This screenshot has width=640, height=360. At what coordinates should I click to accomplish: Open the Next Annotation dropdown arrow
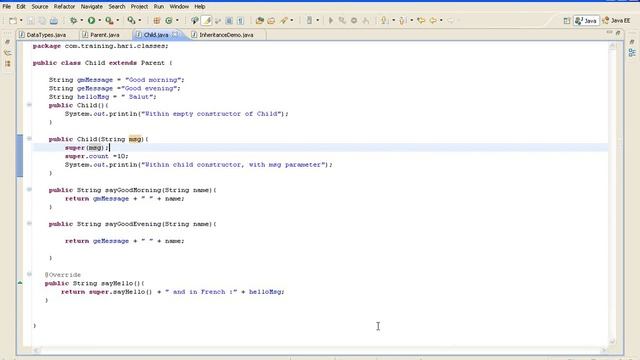393,20
